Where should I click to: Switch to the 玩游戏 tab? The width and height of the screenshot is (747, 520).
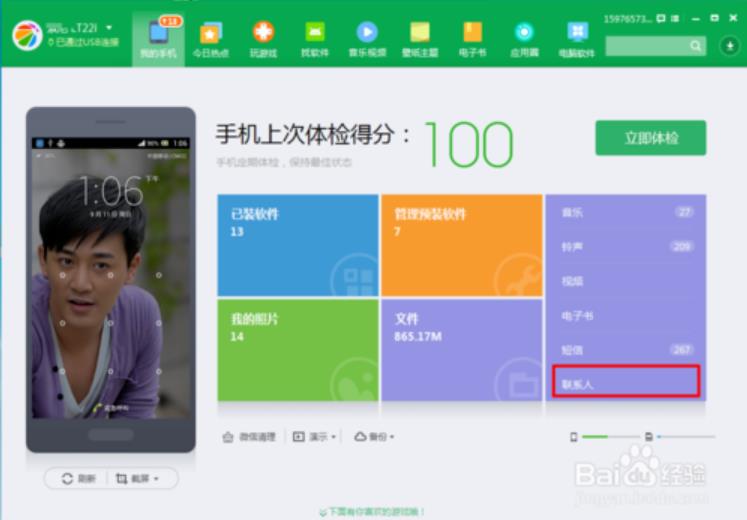pos(263,39)
